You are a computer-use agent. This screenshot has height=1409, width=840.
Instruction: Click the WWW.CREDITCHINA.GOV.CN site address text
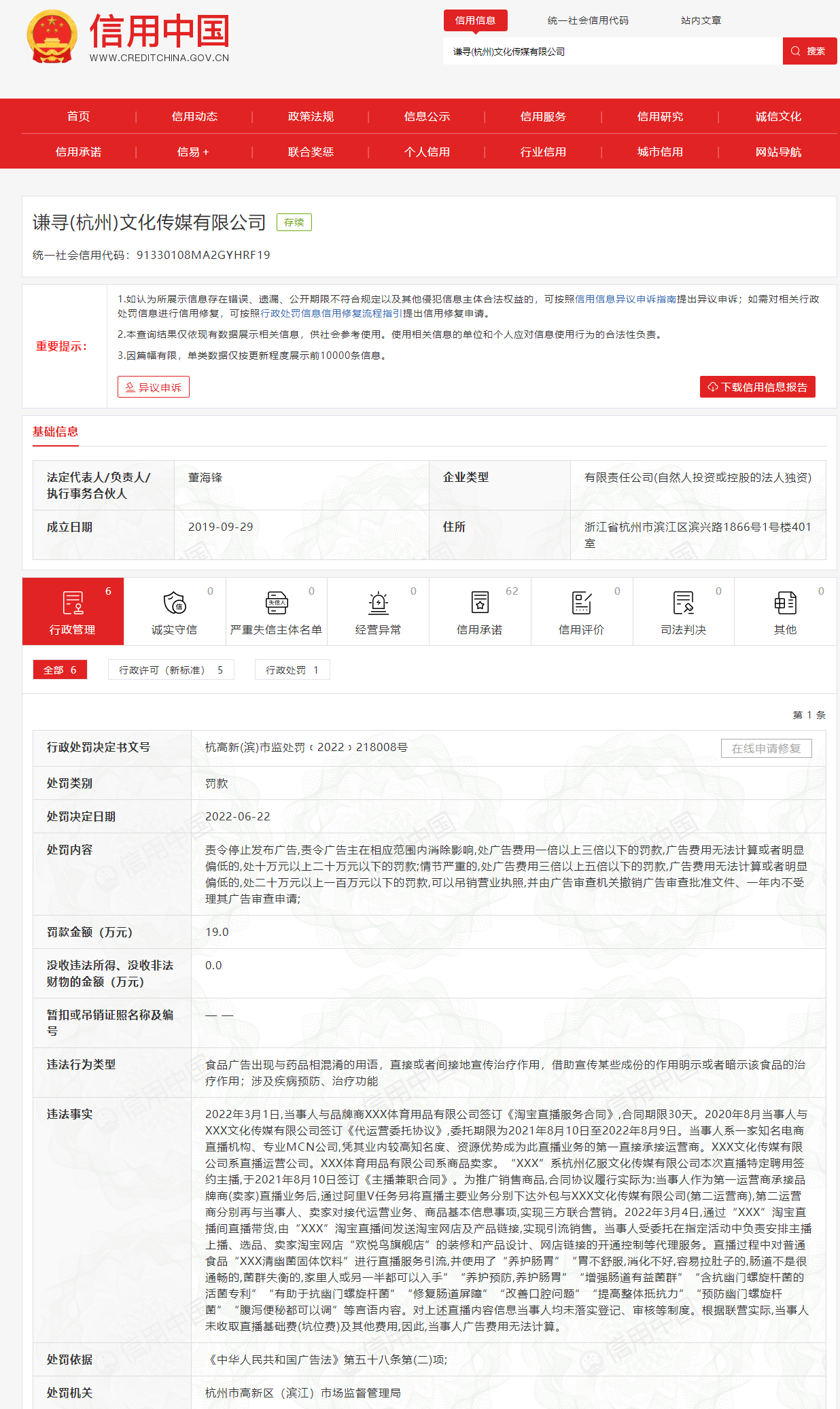[x=159, y=58]
